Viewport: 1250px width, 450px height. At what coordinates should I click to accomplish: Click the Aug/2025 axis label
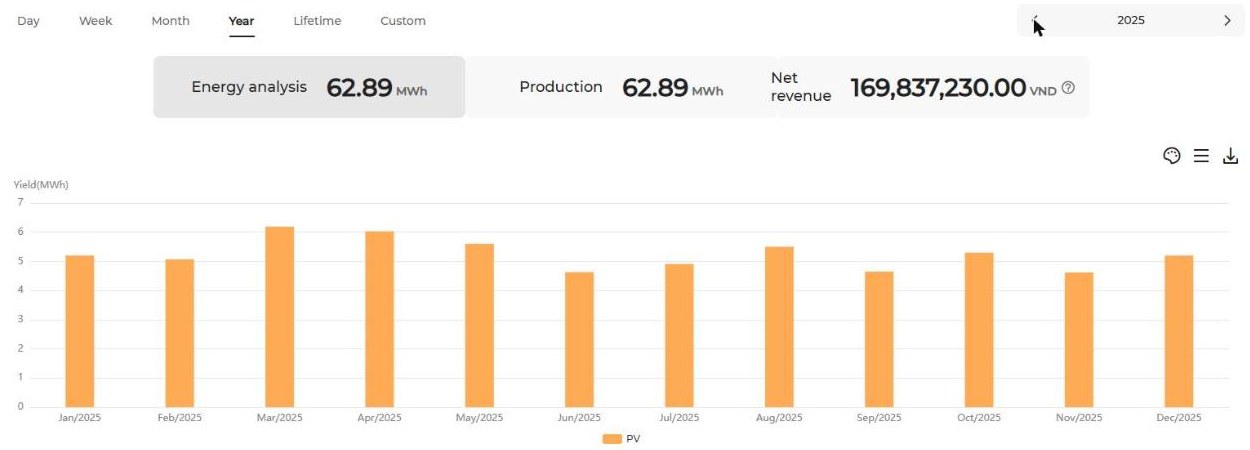tap(779, 418)
